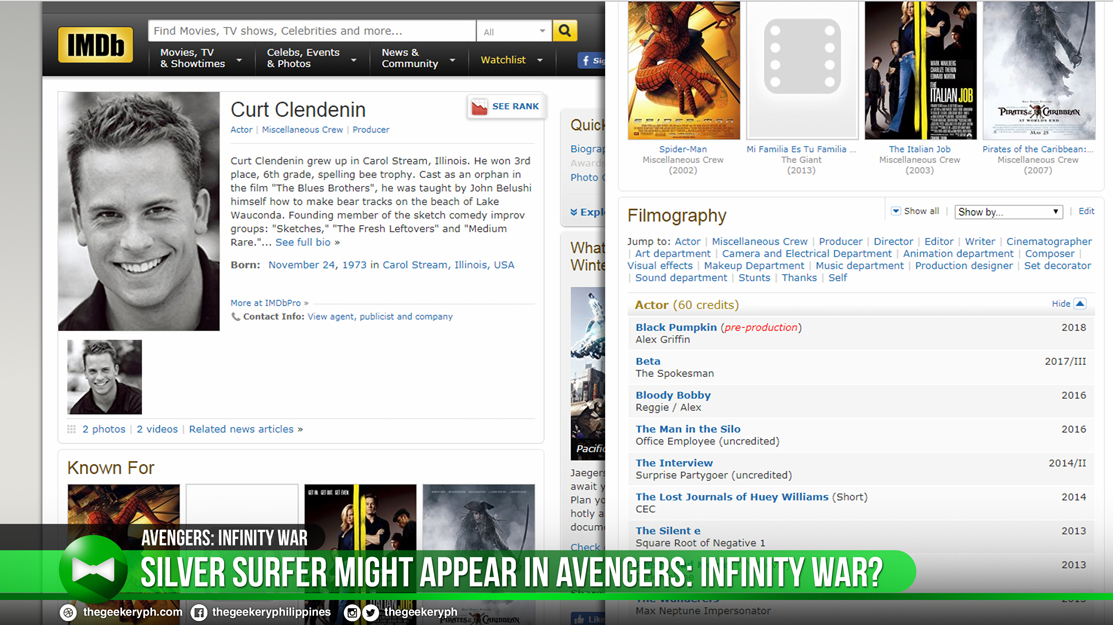Click the grid icon next to 2 photos
Image resolution: width=1113 pixels, height=625 pixels.
72,429
